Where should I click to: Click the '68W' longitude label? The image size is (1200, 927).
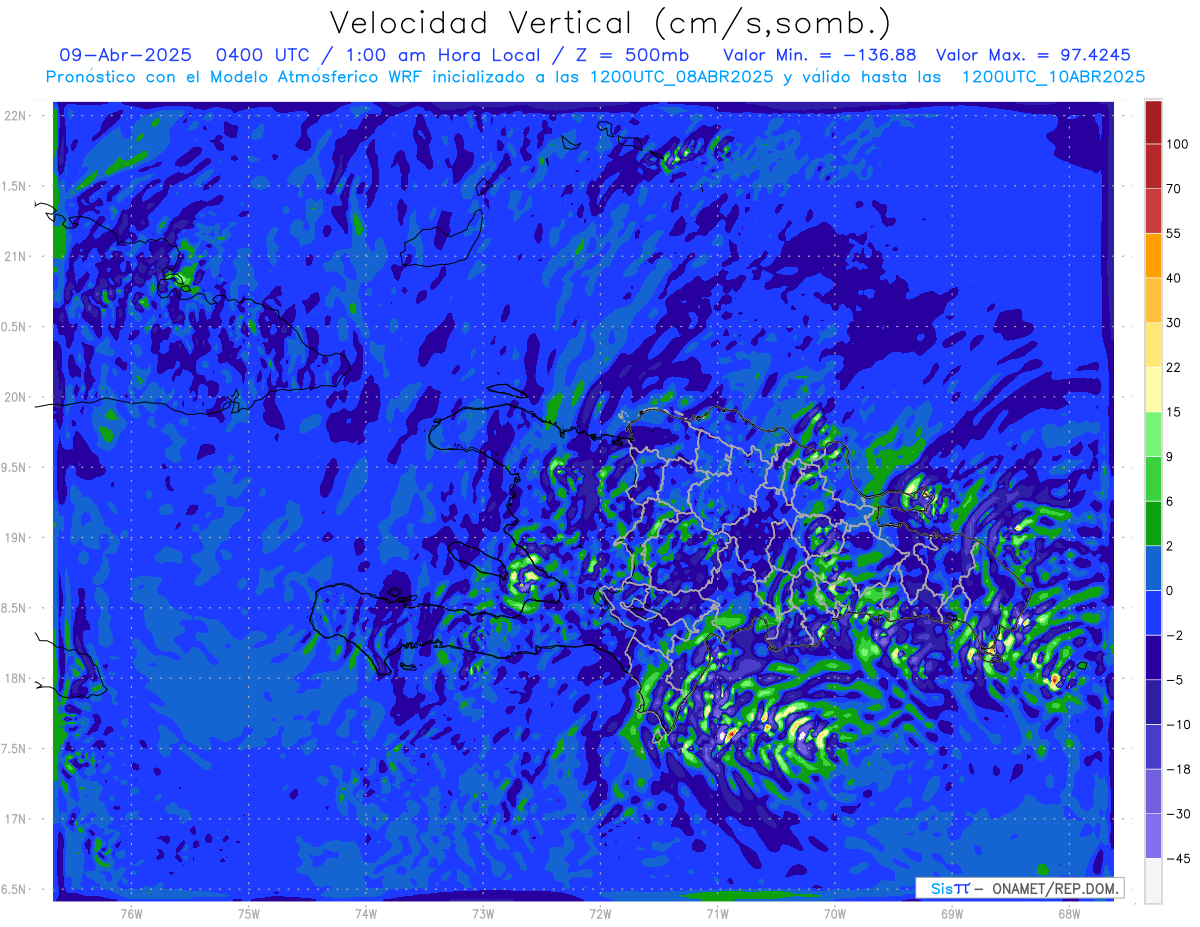point(1069,913)
